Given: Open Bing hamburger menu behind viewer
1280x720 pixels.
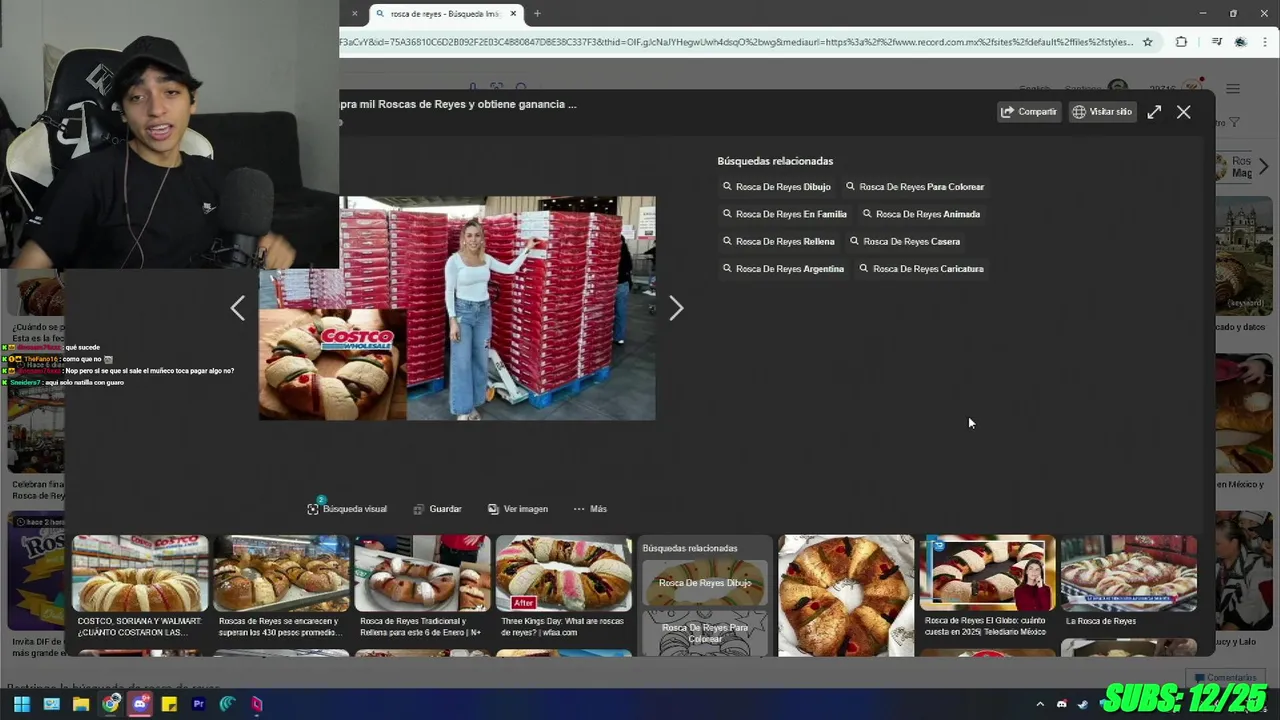Looking at the screenshot, I should (1233, 89).
